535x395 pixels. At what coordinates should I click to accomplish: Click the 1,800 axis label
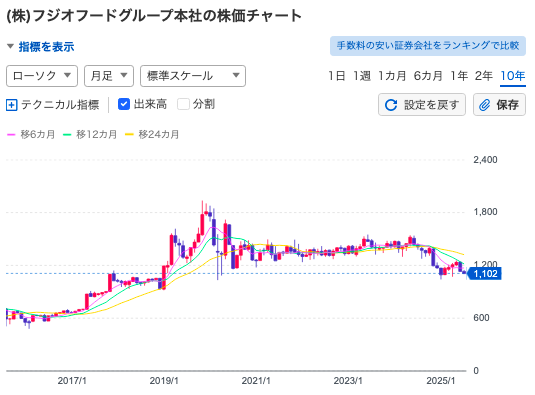coord(485,212)
